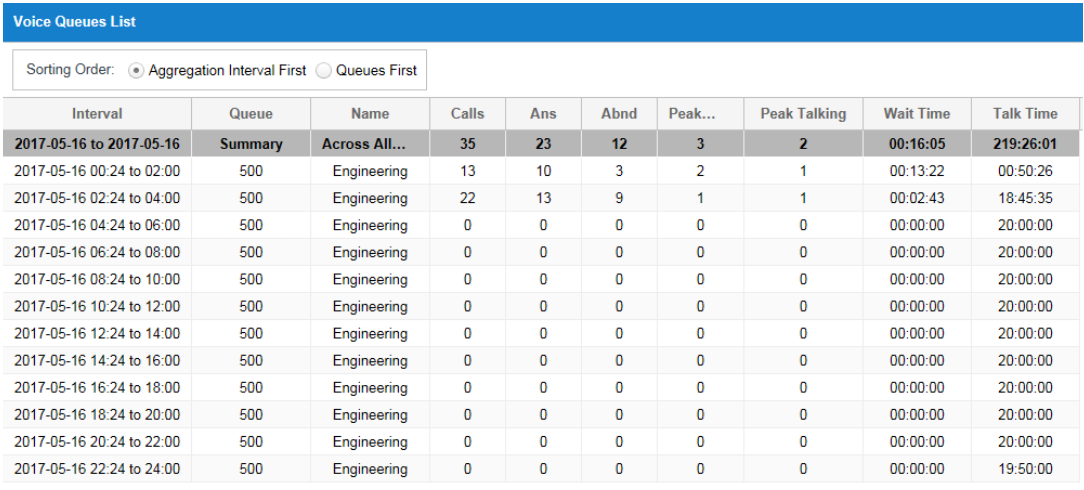This screenshot has height=490, width=1084.
Task: Select the 22:24 to 24:00 interval row
Action: coord(542,469)
